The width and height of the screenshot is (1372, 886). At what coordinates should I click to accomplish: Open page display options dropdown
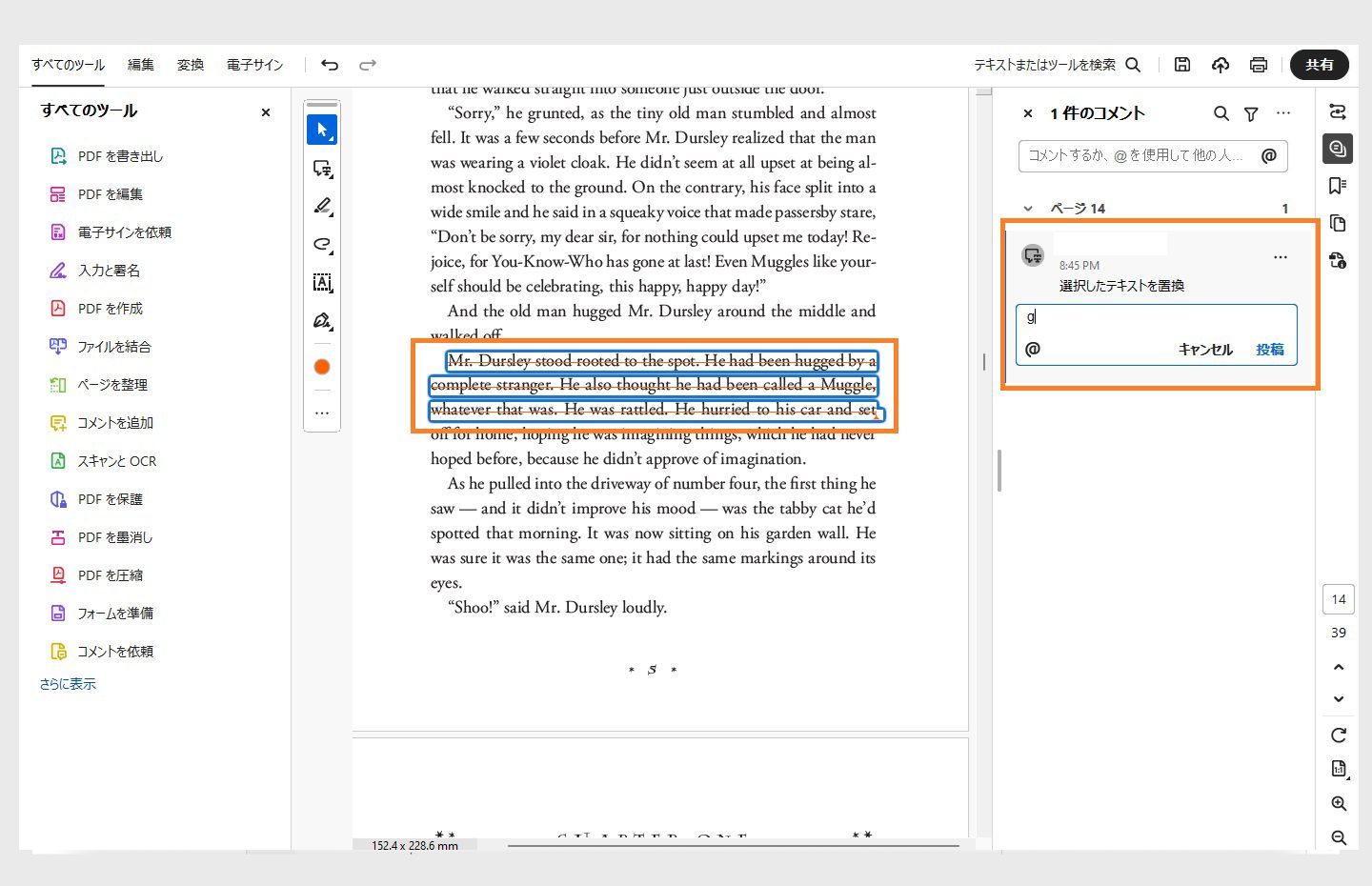pyautogui.click(x=1338, y=769)
